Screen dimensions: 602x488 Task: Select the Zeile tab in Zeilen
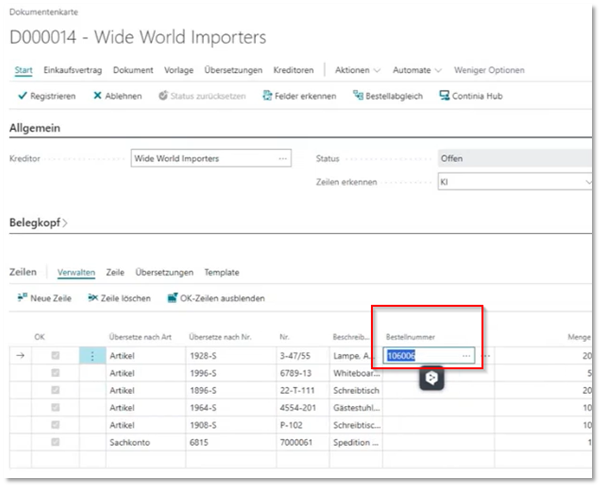(x=115, y=272)
